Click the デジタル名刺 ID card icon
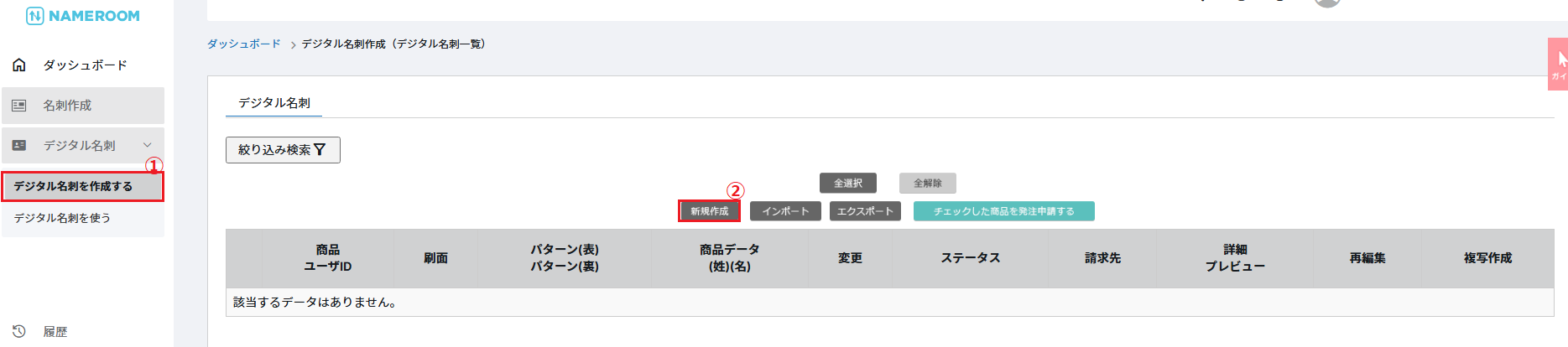 point(19,146)
